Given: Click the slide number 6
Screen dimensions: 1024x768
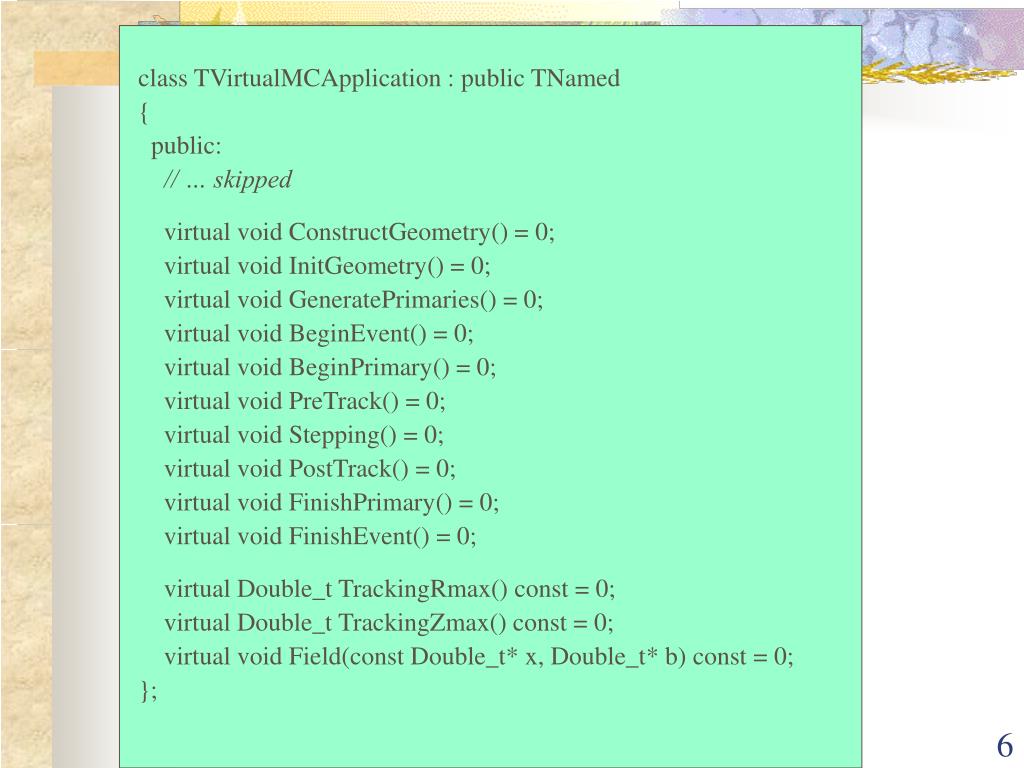Looking at the screenshot, I should tap(1005, 746).
